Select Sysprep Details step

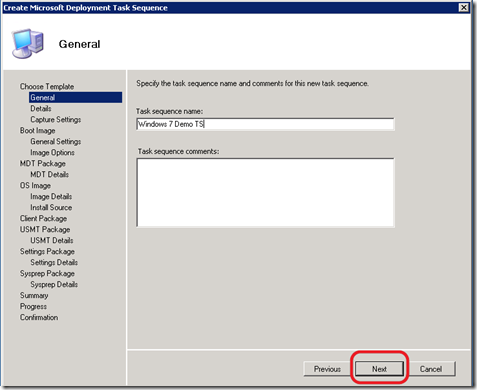click(54, 284)
